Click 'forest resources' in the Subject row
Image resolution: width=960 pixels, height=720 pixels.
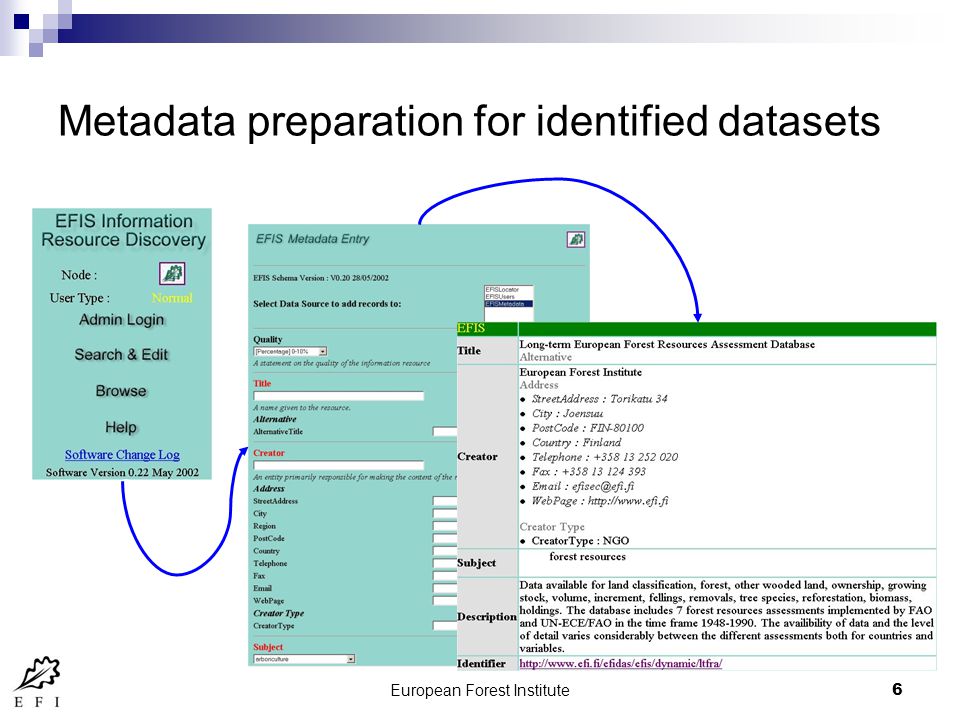tap(588, 557)
